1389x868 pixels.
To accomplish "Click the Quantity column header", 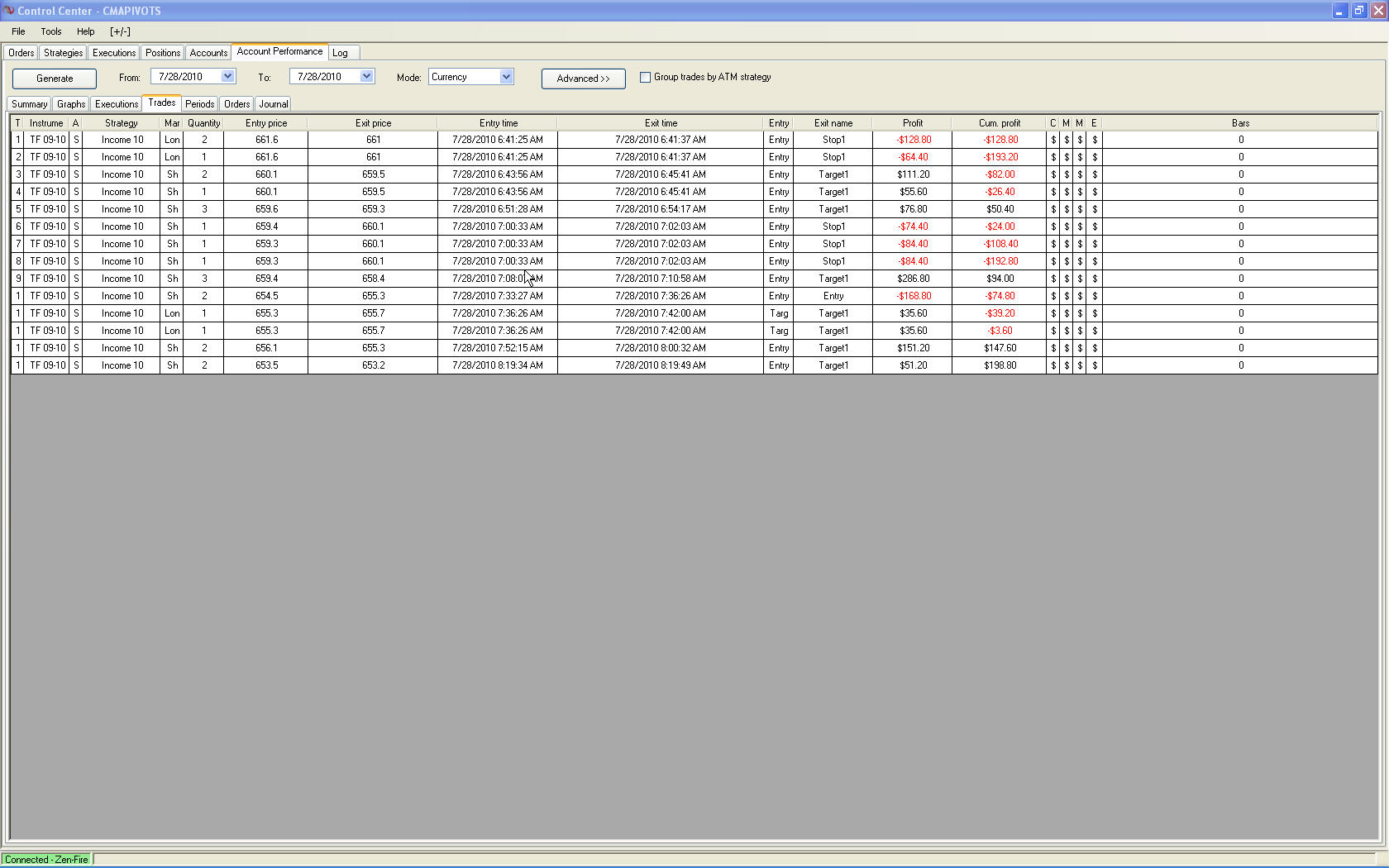I will (203, 123).
